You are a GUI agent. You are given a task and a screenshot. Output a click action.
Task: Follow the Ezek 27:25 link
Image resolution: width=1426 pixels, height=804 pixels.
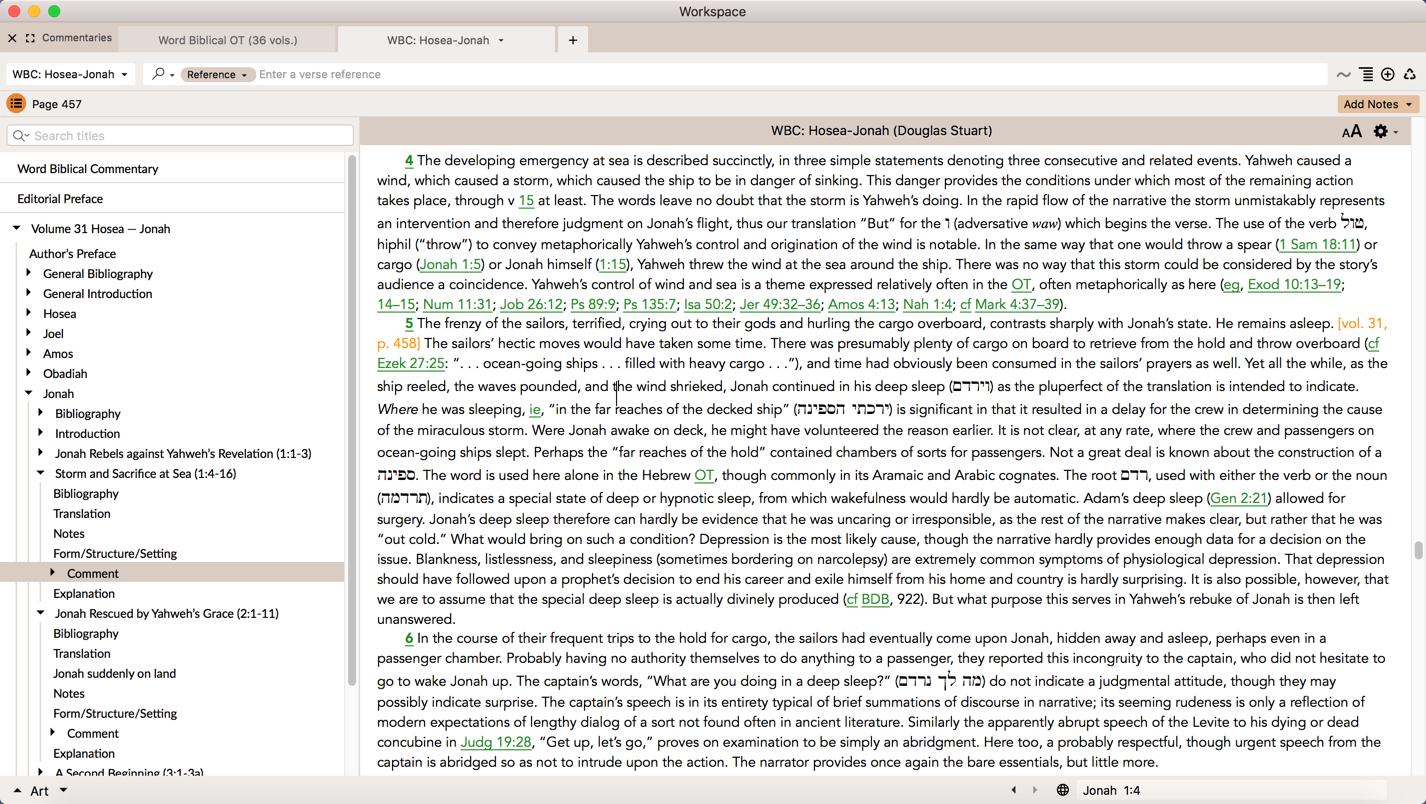[411, 363]
